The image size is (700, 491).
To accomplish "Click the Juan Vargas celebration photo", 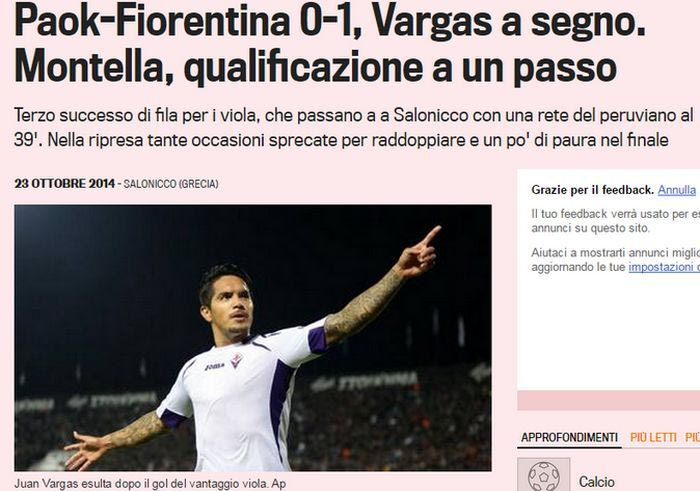I will click(x=253, y=338).
